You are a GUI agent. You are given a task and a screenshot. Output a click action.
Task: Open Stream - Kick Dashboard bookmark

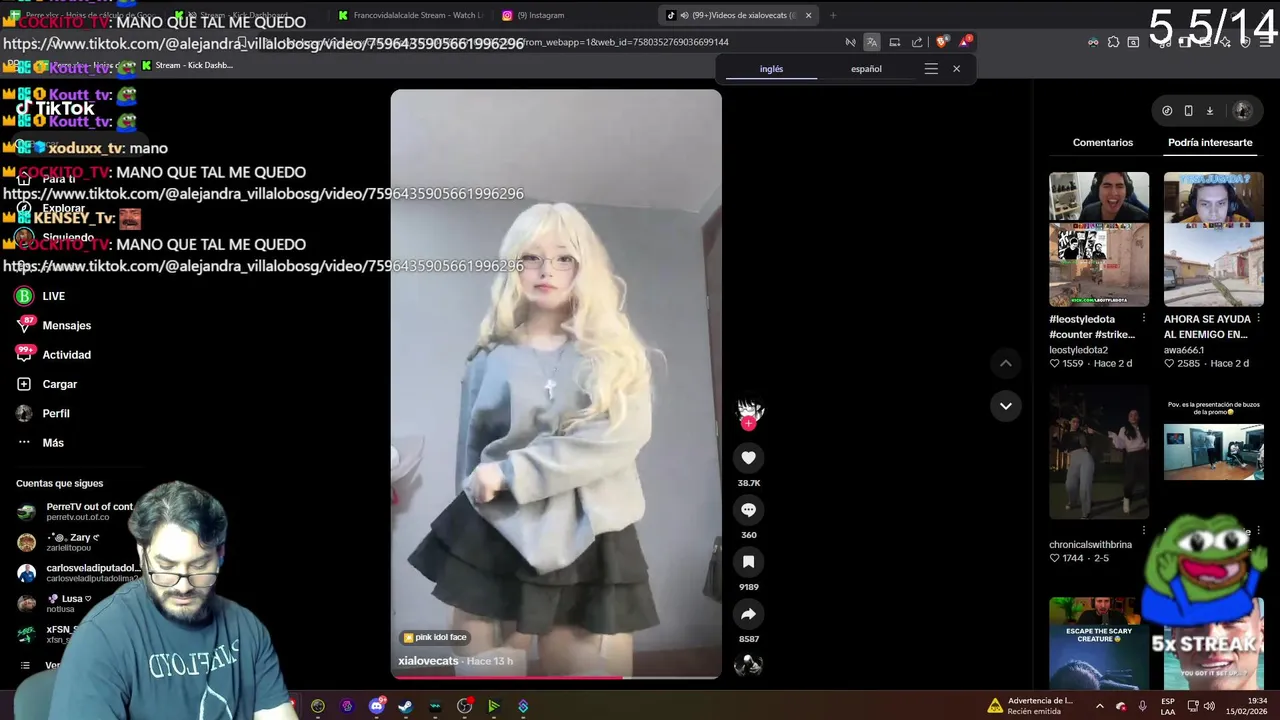(x=187, y=66)
